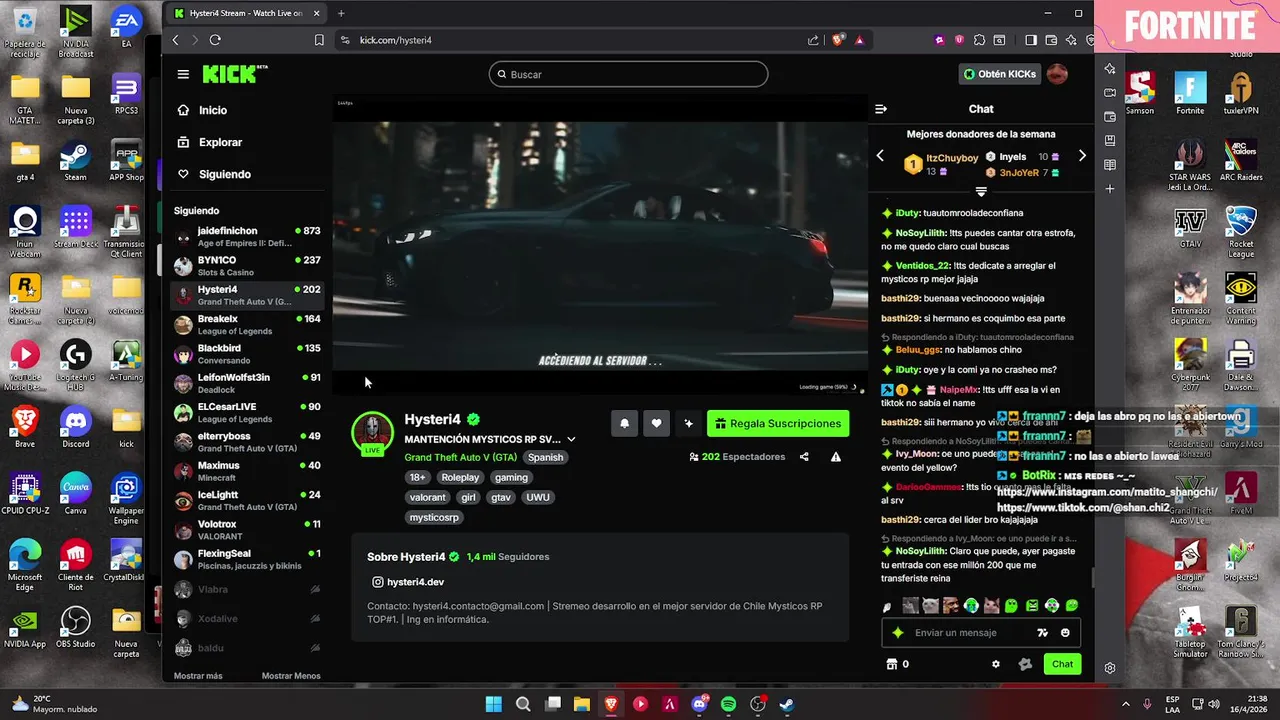The image size is (1280, 720).
Task: Reload the browser page
Action: pyautogui.click(x=215, y=40)
